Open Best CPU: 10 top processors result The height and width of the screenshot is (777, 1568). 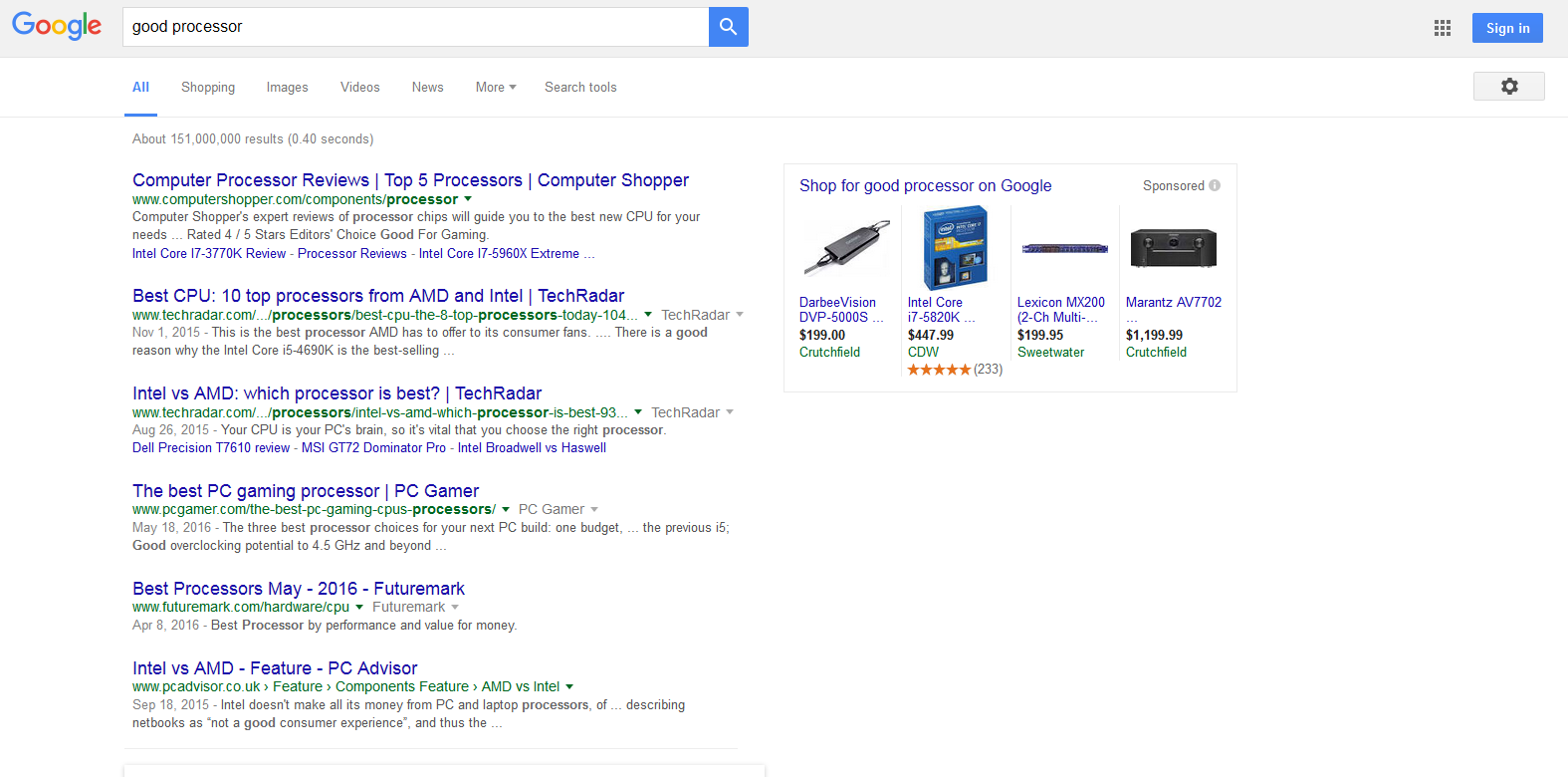tap(378, 296)
